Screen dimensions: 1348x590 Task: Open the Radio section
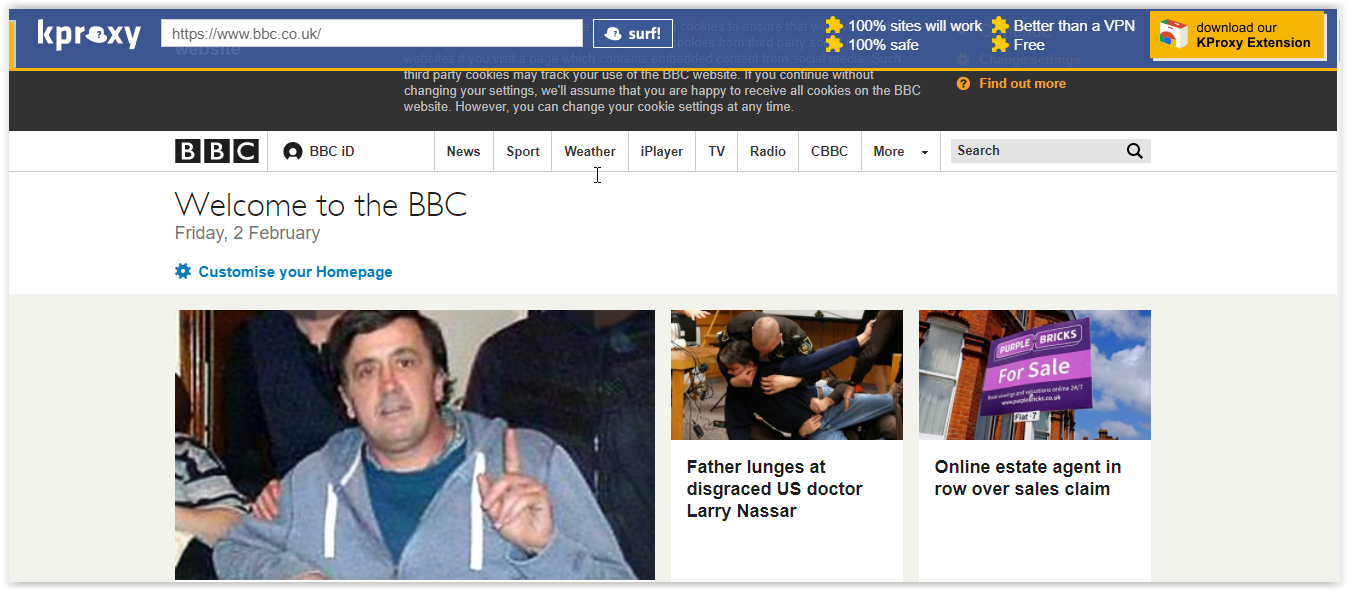point(768,152)
